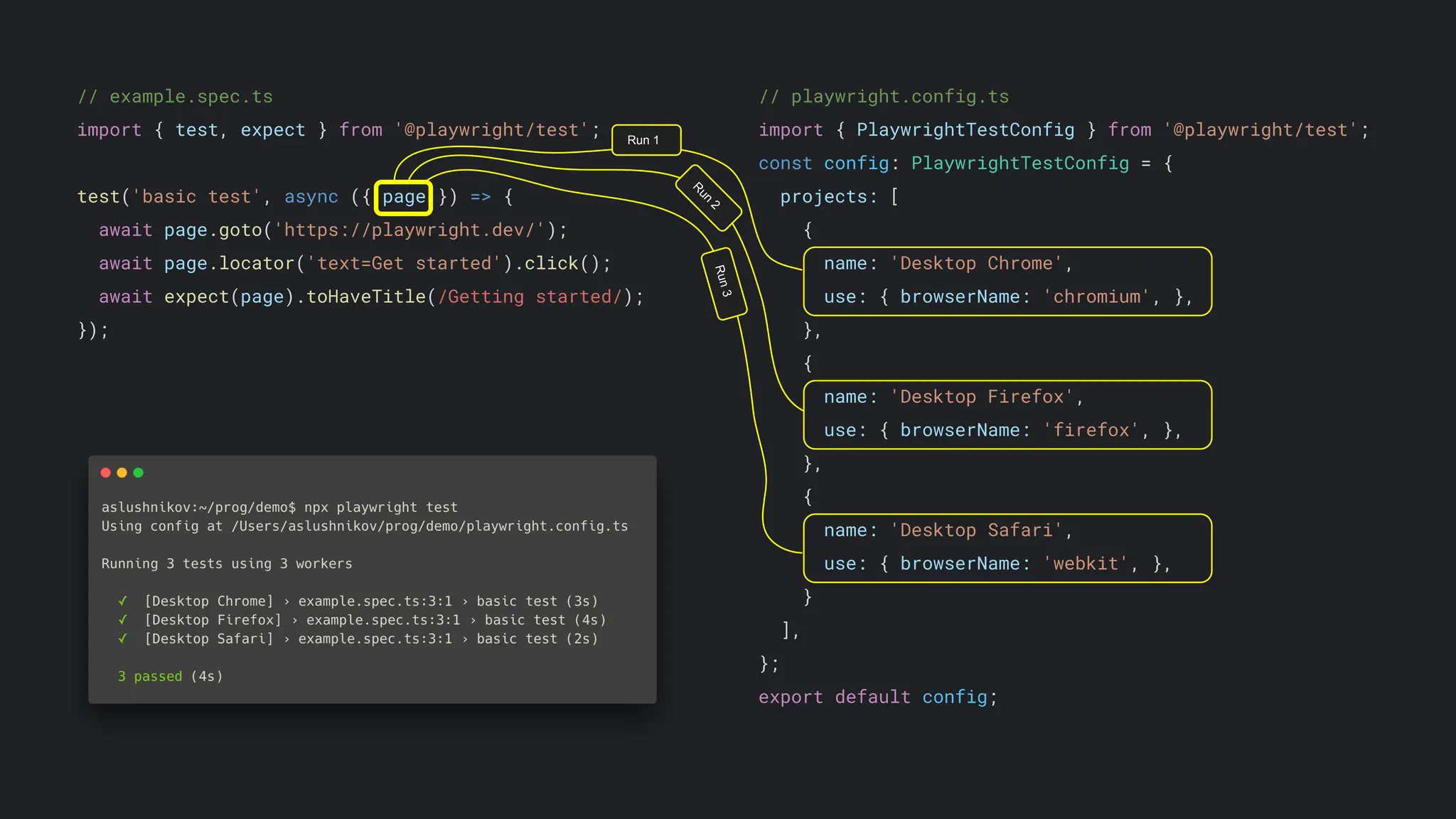The image size is (1456, 819).
Task: Click the 'import { test, expect }' line
Action: (339, 130)
